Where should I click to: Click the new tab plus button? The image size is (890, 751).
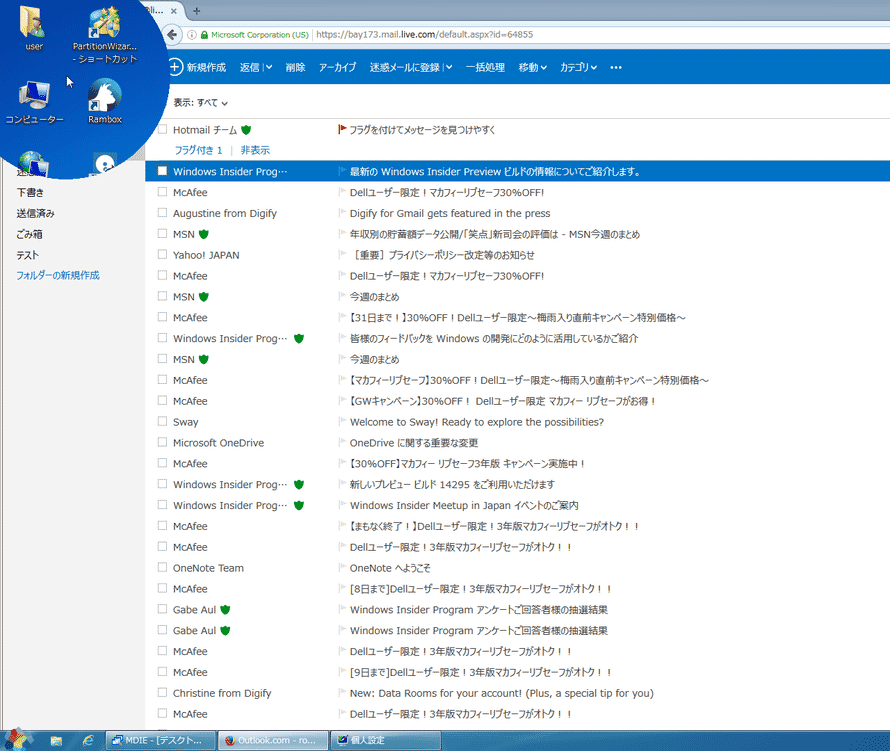[x=196, y=11]
